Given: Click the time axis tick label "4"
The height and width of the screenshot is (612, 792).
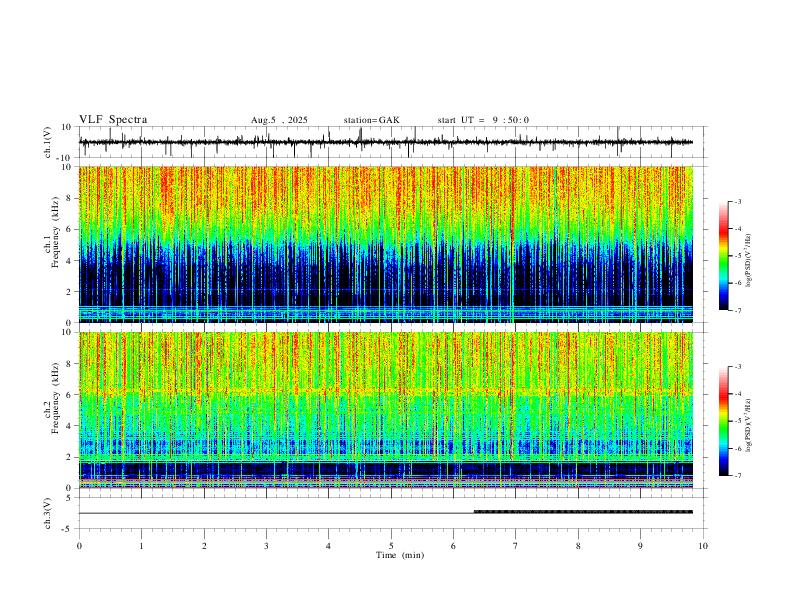Looking at the screenshot, I should [x=329, y=546].
